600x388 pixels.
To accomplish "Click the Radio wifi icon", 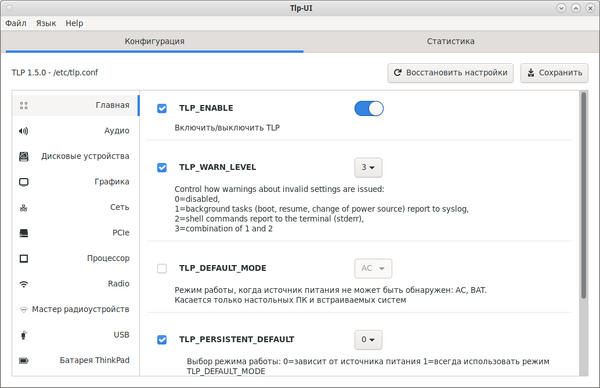I will 24,284.
